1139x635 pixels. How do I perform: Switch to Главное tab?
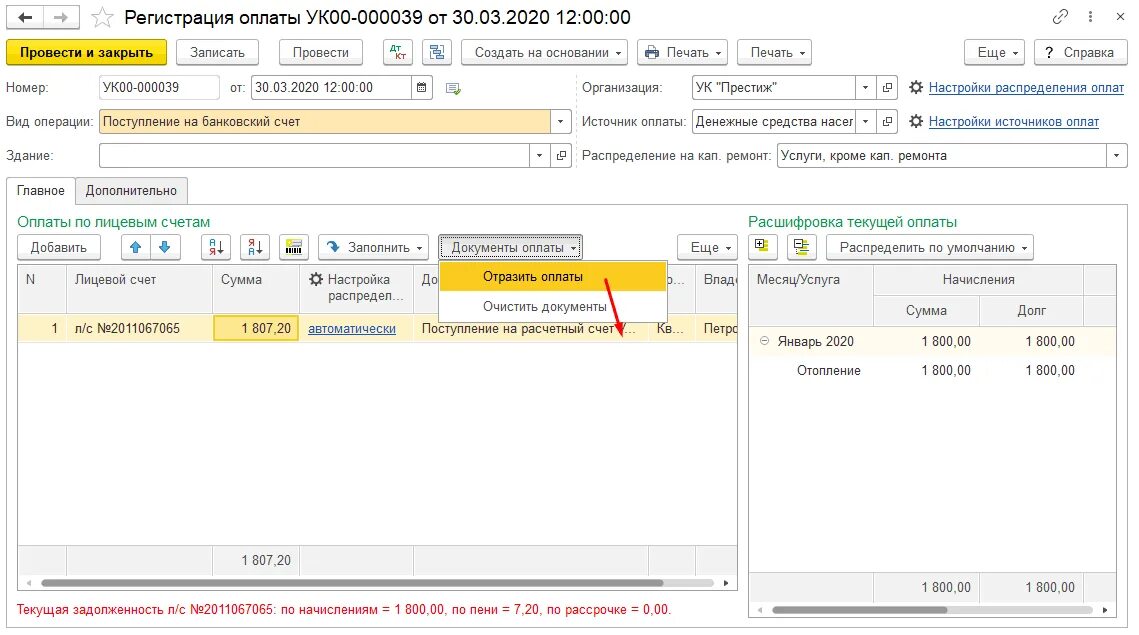click(x=41, y=190)
